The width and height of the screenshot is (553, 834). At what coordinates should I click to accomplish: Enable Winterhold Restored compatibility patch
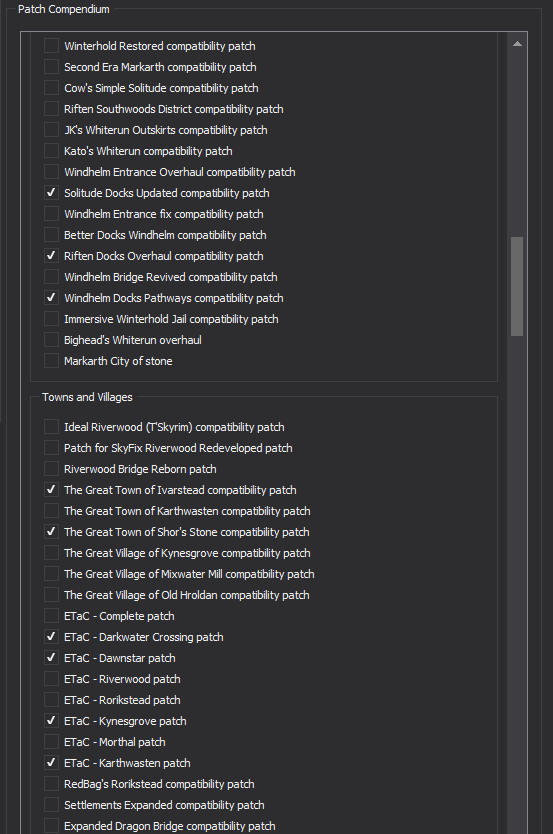[x=51, y=46]
